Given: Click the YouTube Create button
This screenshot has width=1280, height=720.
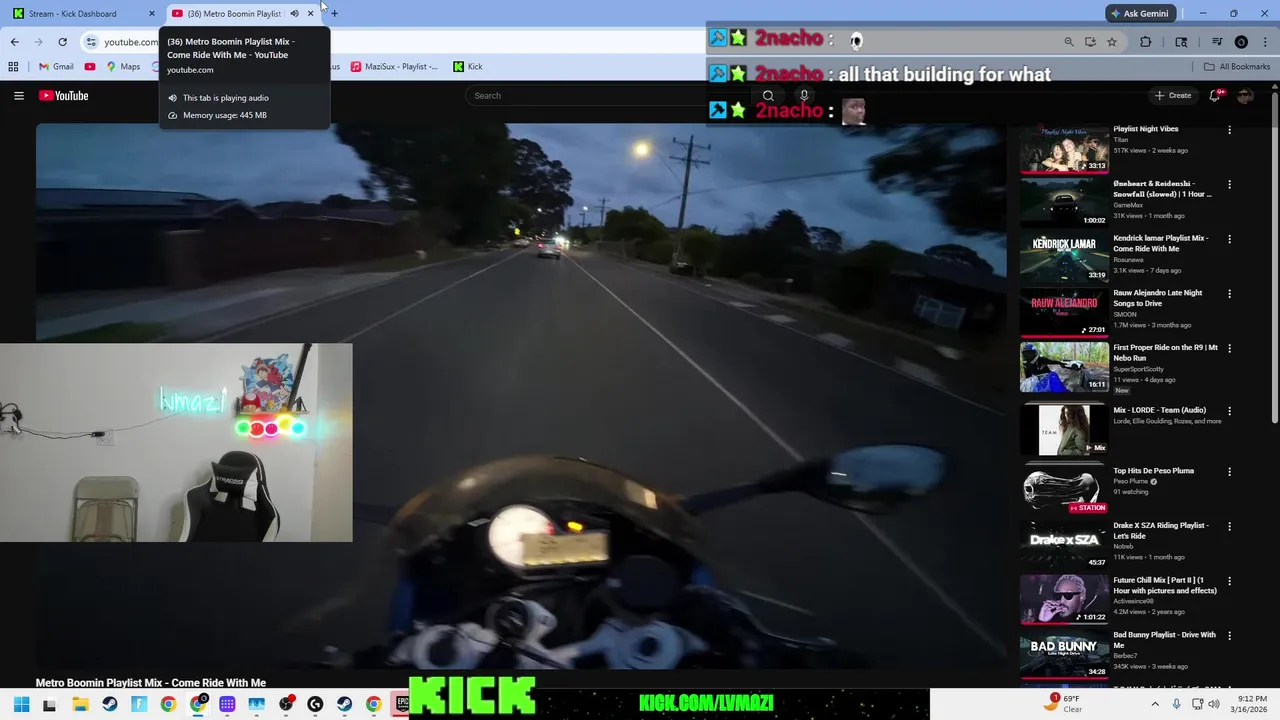Looking at the screenshot, I should point(1173,96).
